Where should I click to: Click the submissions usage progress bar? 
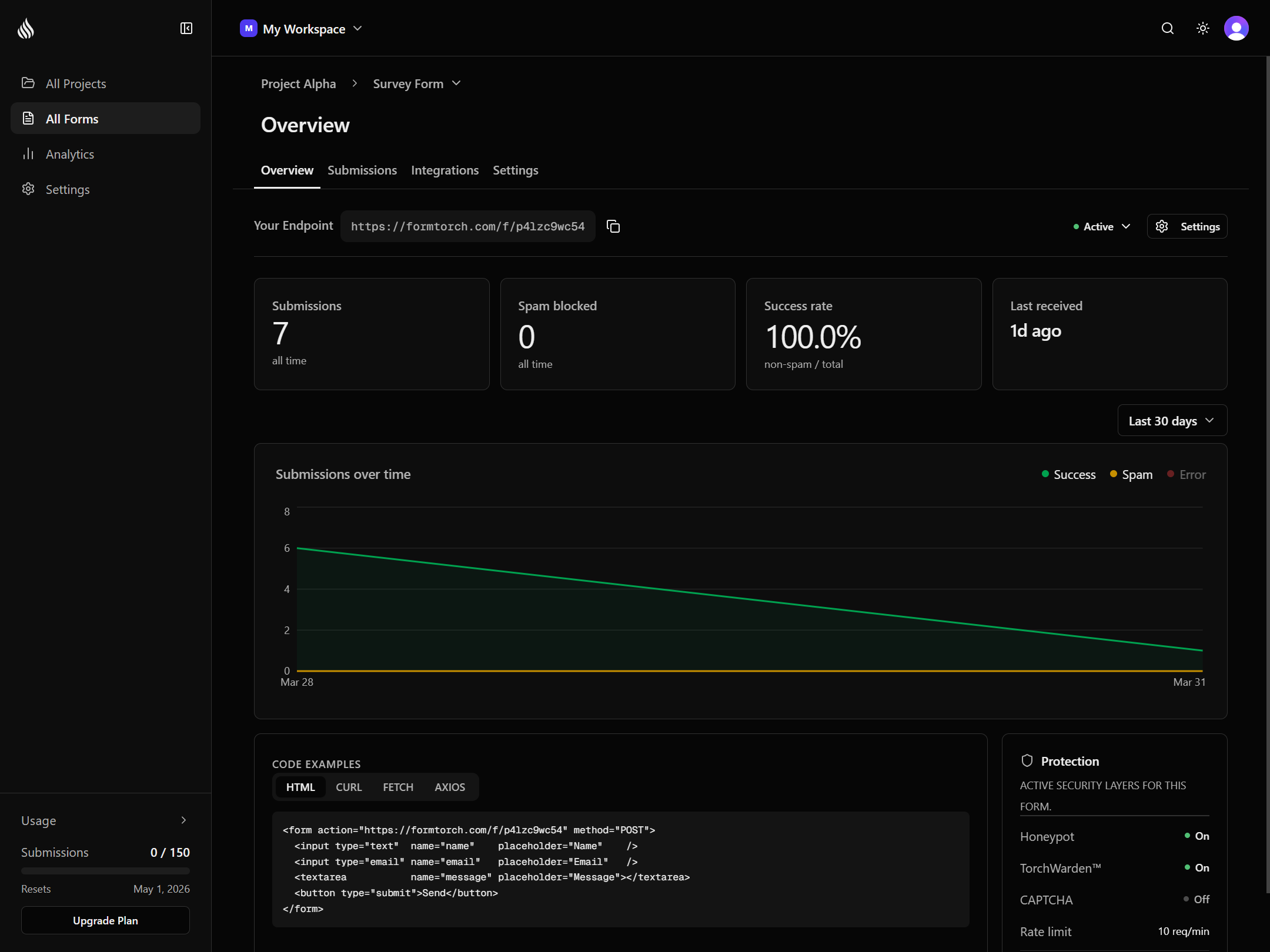point(105,870)
